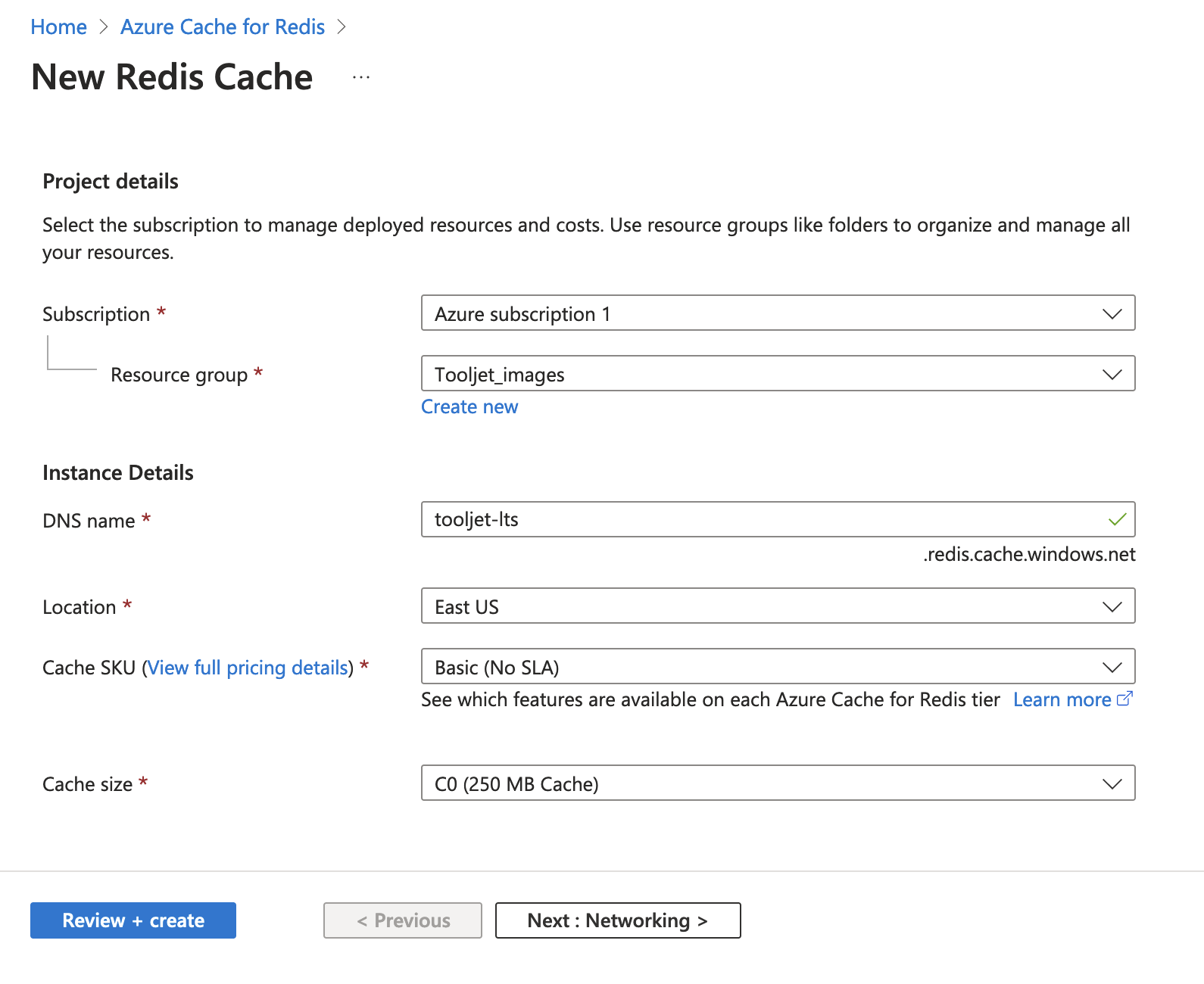Click the chevron arrow in Location field
Image resolution: width=1204 pixels, height=984 pixels.
1112,606
